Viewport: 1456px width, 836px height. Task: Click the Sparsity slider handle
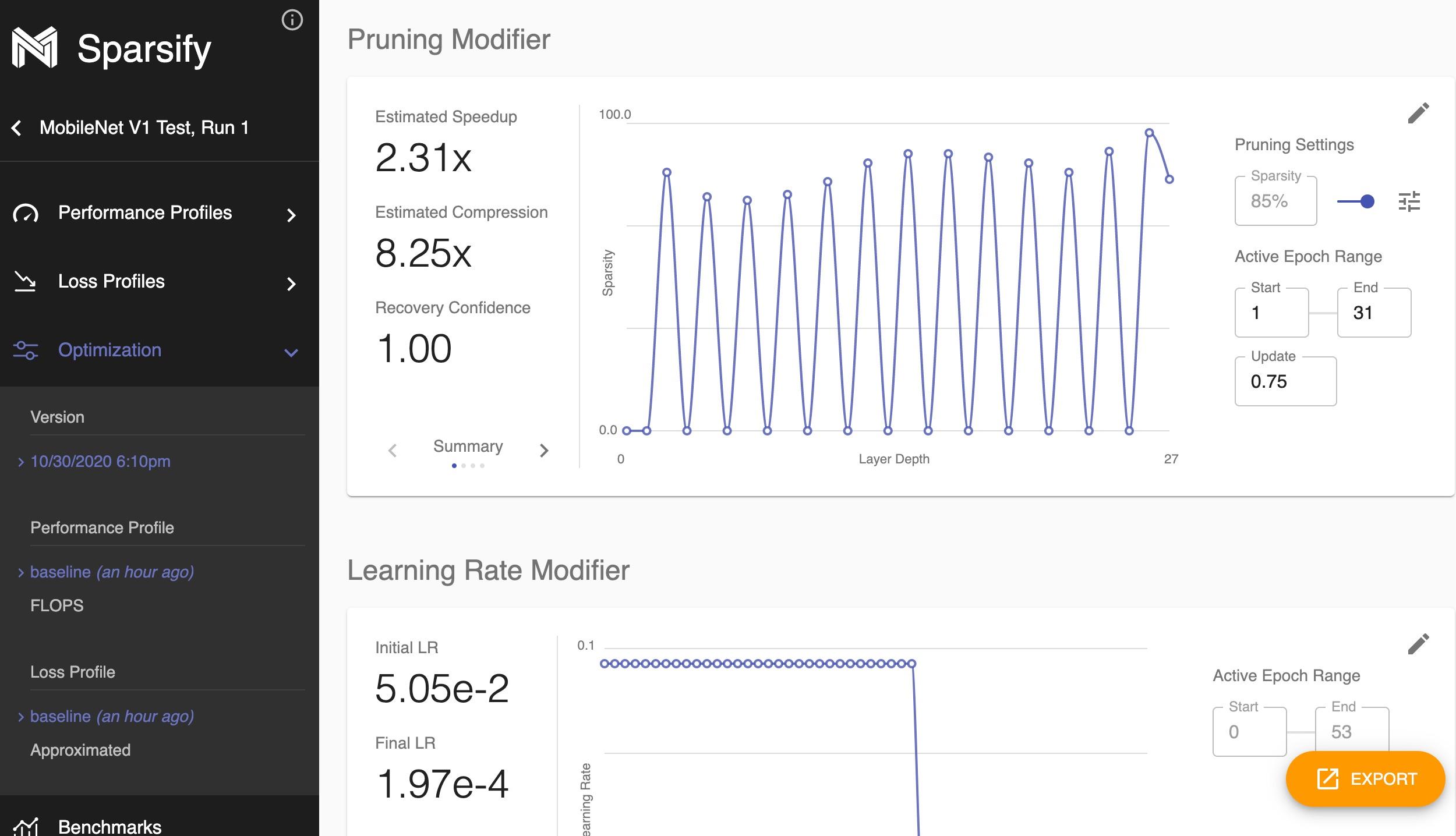(x=1367, y=202)
